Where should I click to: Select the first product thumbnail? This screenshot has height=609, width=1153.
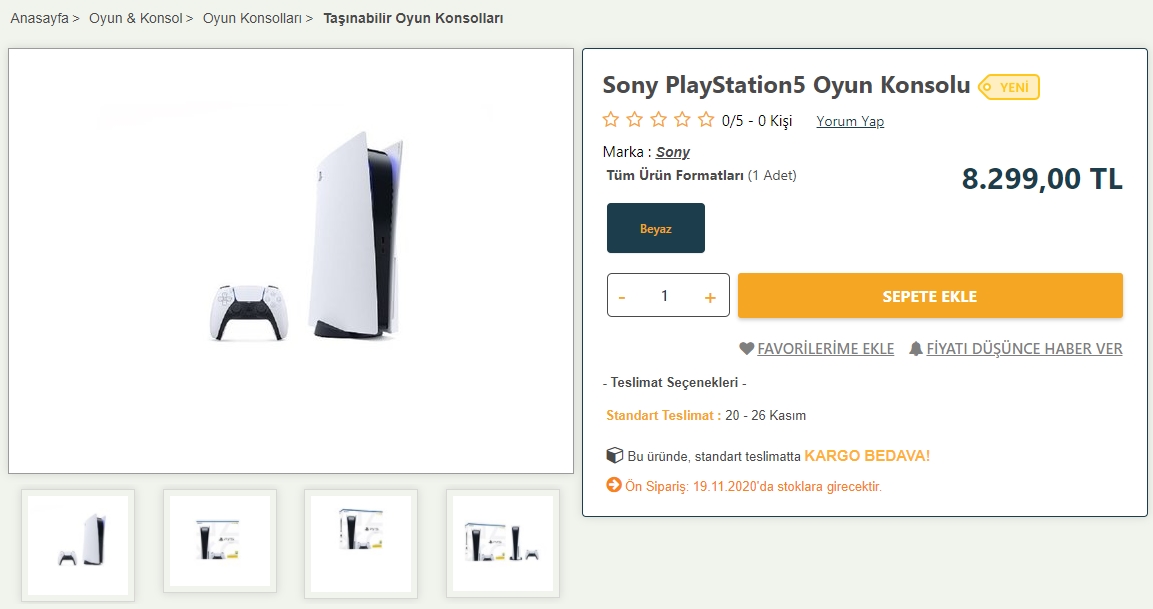coord(78,545)
